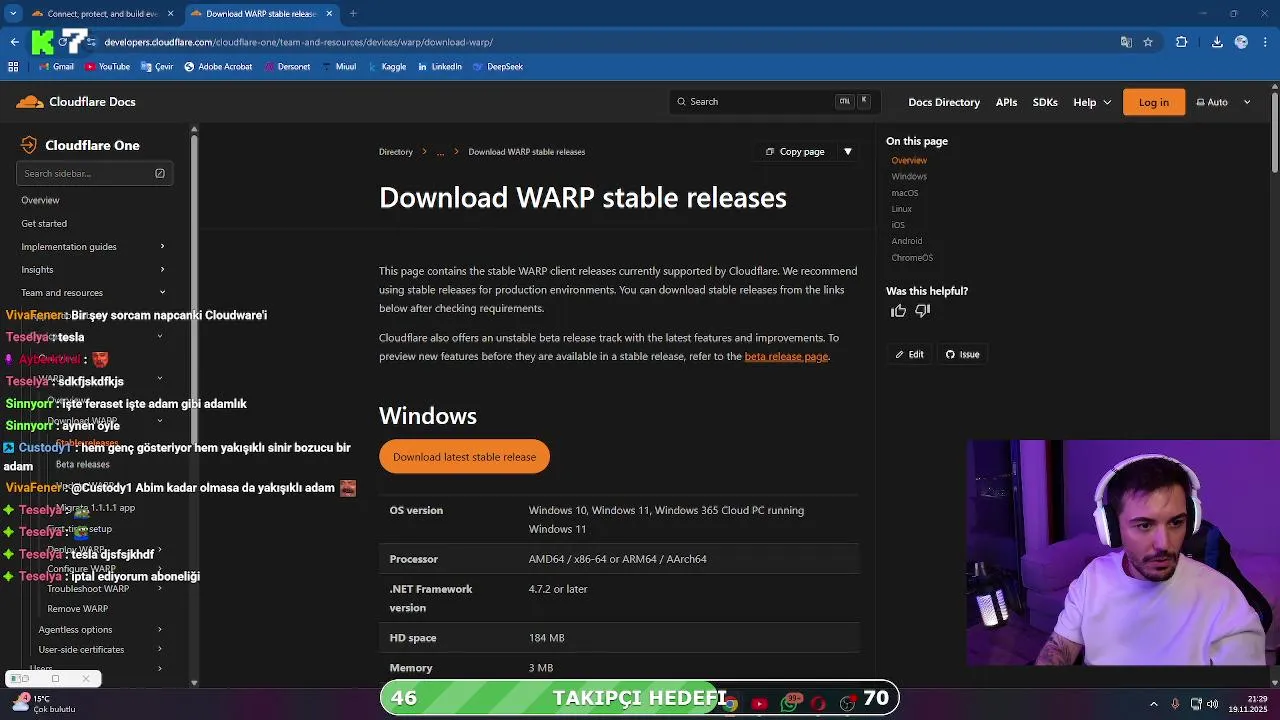1280x720 pixels.
Task: Bookmark this page with the star icon
Action: point(1148,42)
